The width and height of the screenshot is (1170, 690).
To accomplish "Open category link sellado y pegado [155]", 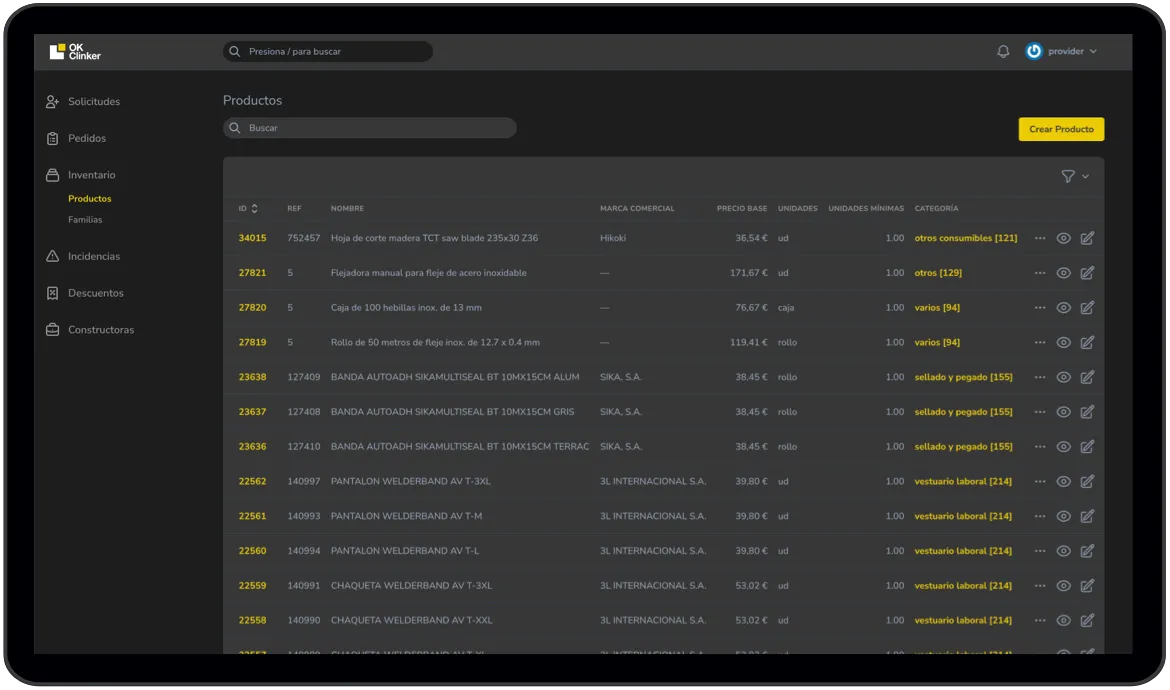I will click(963, 377).
